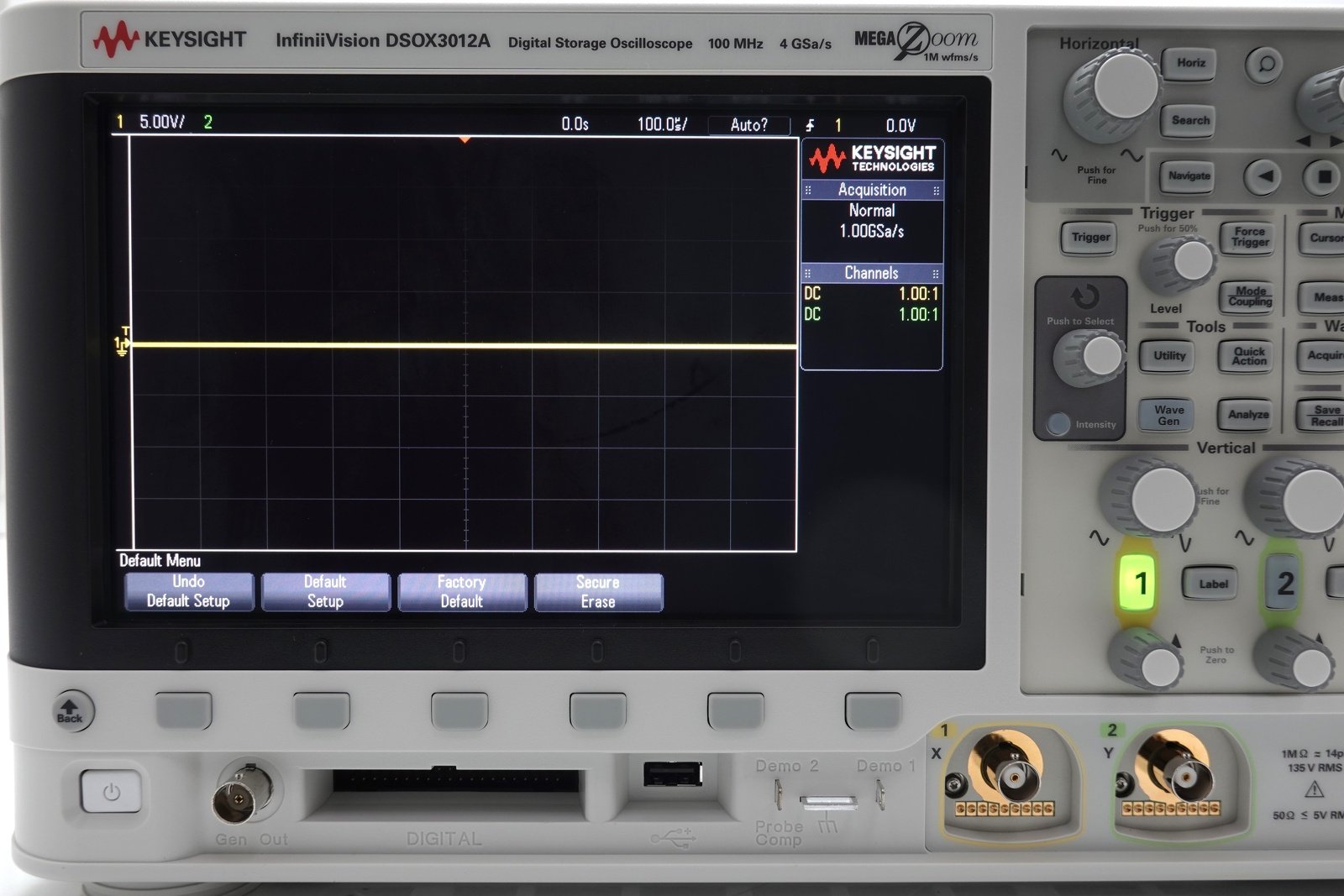This screenshot has width=1344, height=896.
Task: Click the Demo 1 terminal
Action: coord(879,794)
